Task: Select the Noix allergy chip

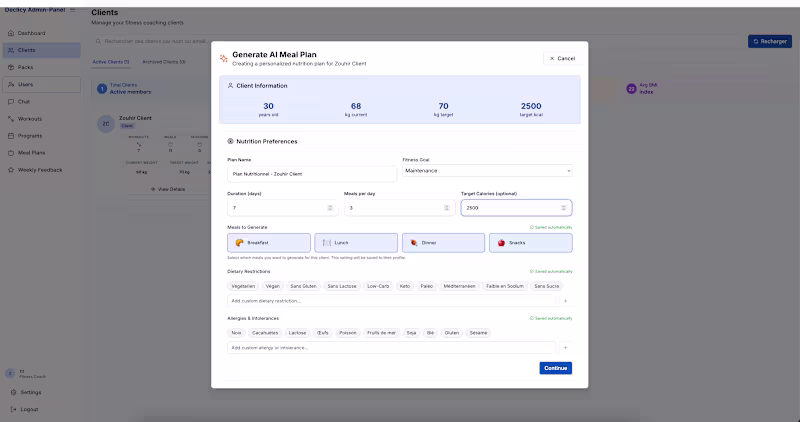Action: tap(236, 333)
